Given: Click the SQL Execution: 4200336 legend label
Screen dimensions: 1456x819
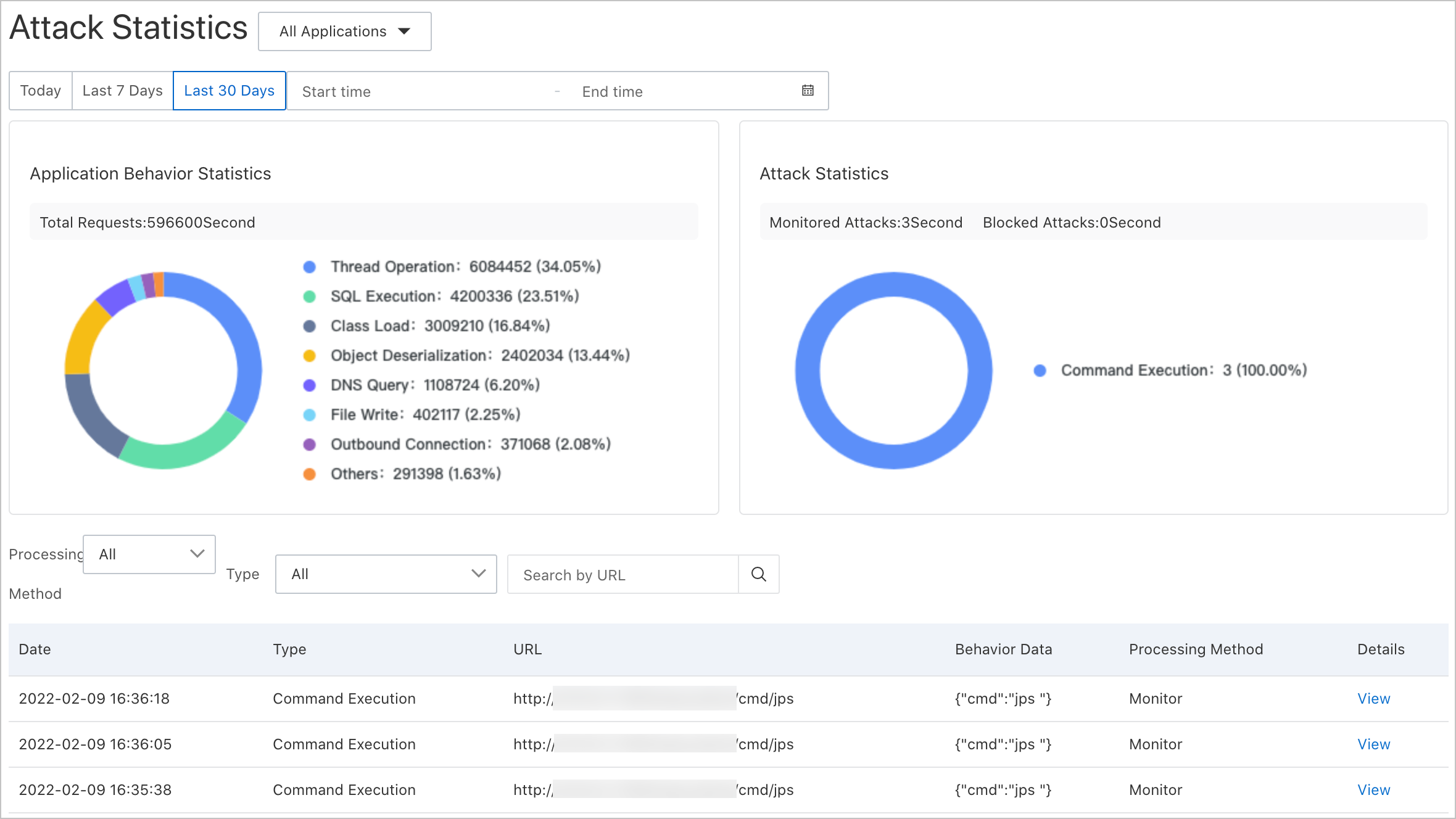Looking at the screenshot, I should 455,297.
